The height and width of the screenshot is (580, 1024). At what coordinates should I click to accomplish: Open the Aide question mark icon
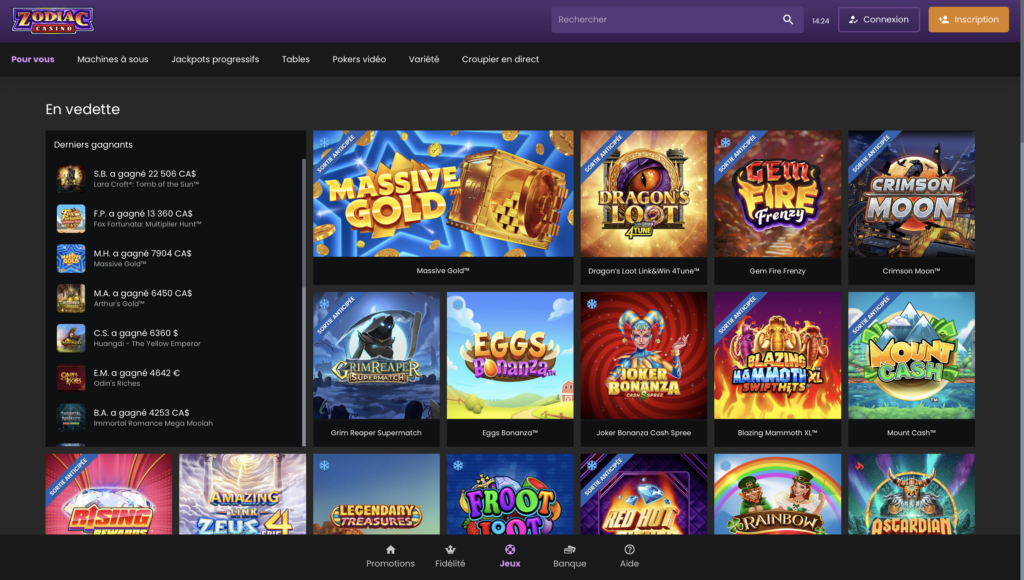tap(630, 549)
